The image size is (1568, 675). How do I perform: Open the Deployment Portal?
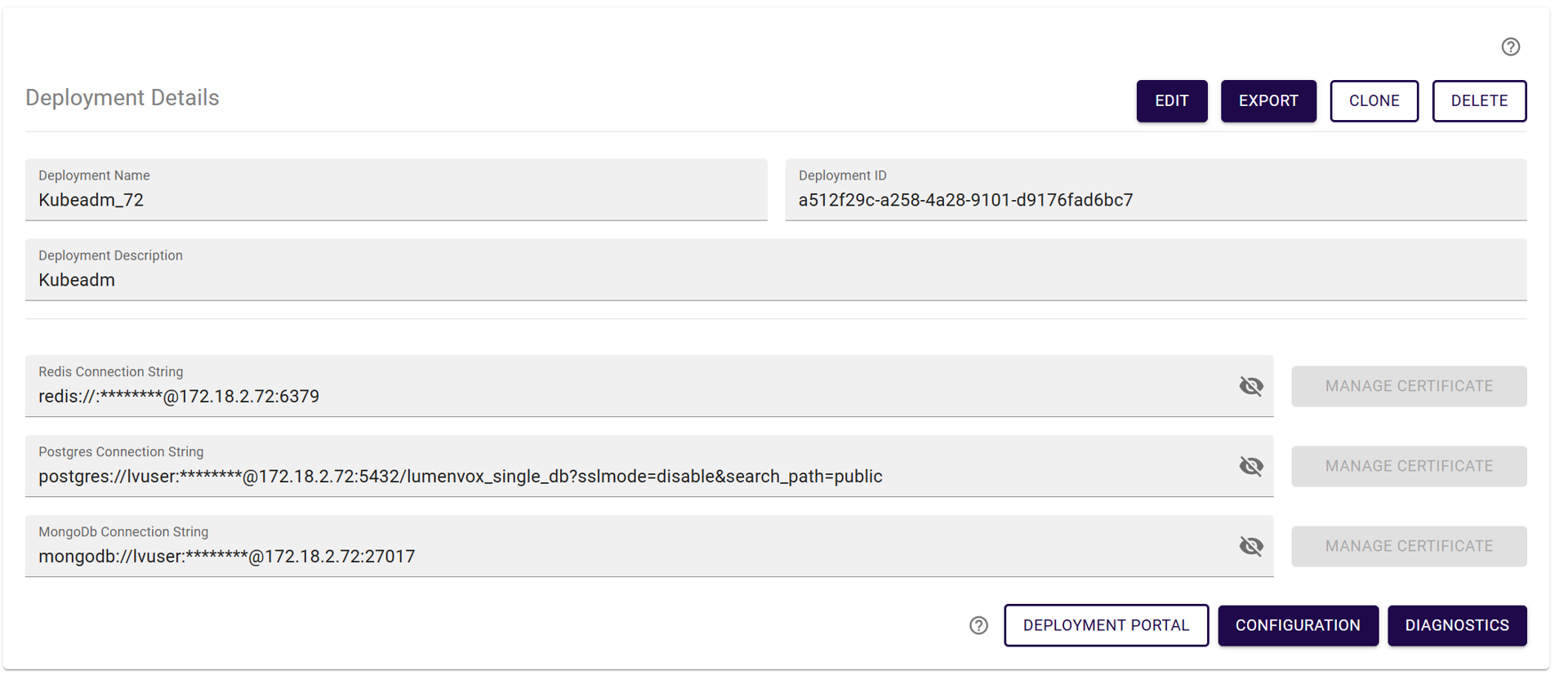1106,625
